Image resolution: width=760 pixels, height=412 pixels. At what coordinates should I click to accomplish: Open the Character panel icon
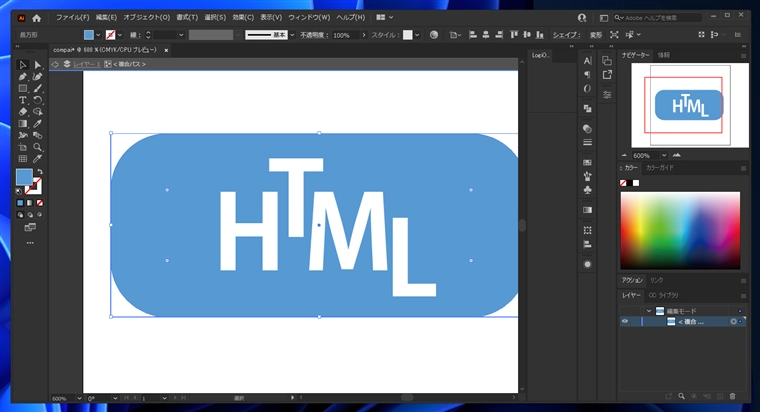coord(587,61)
